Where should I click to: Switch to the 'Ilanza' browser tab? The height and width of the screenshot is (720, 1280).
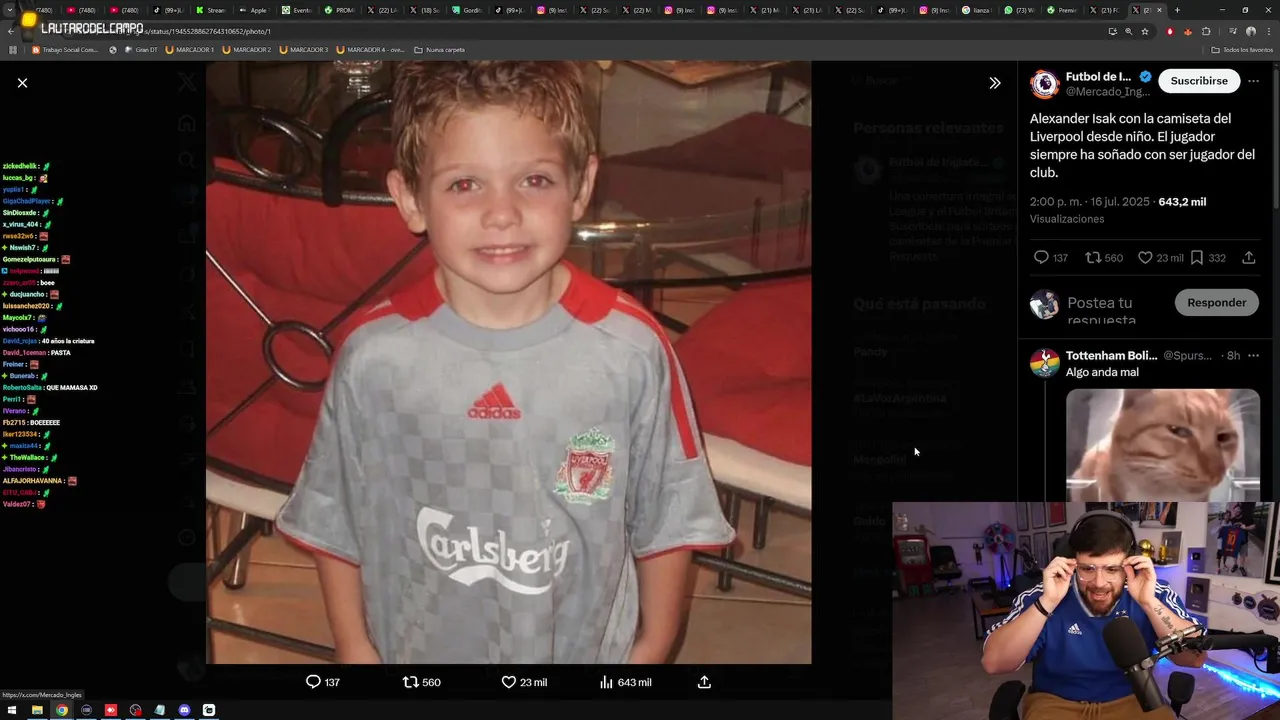[978, 10]
